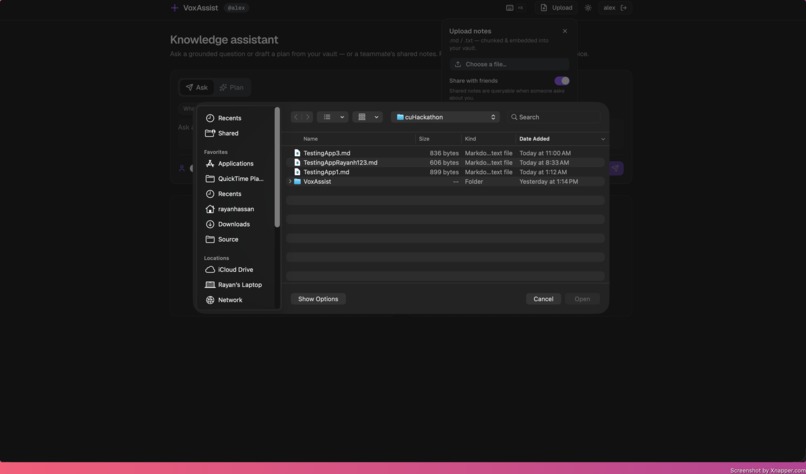806x474 pixels.
Task: Click the "606 bytes" size cell
Action: coord(444,162)
